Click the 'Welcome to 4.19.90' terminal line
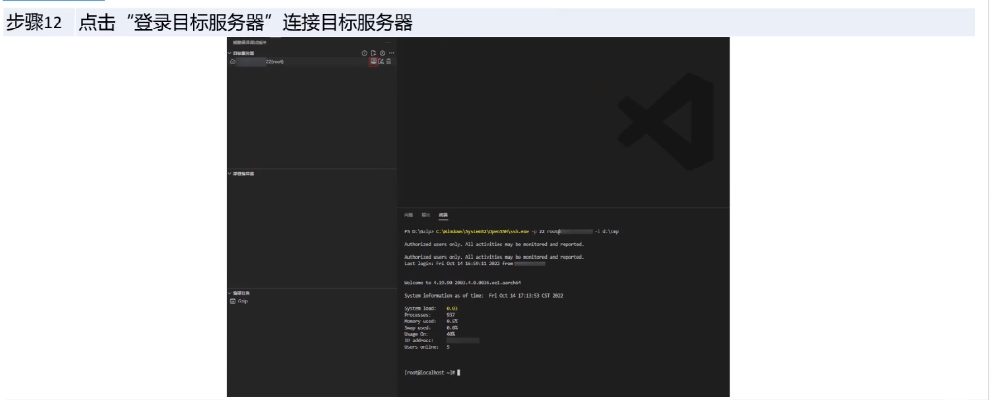 click(x=463, y=283)
